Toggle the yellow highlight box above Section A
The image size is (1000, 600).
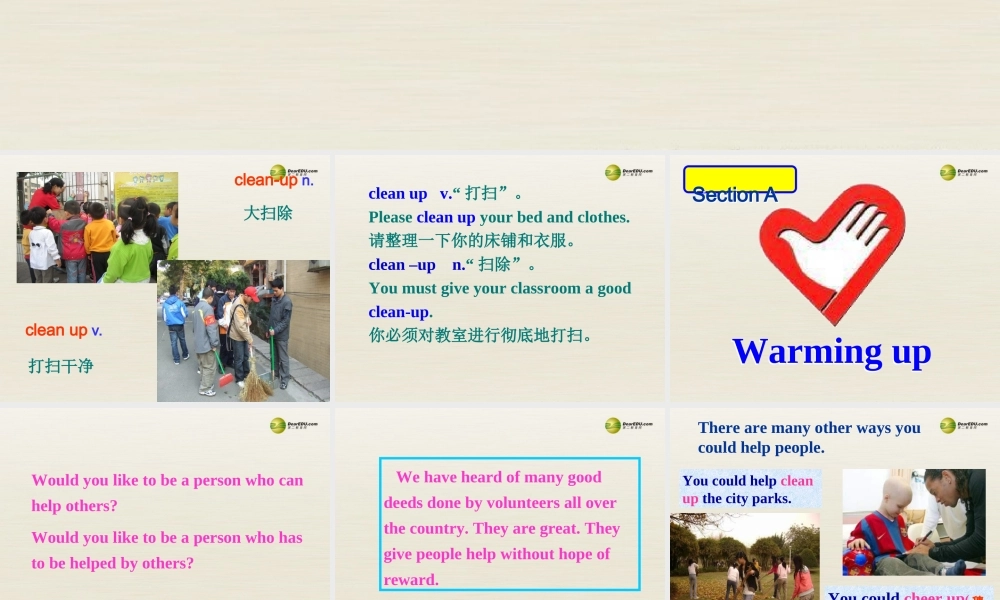(739, 179)
